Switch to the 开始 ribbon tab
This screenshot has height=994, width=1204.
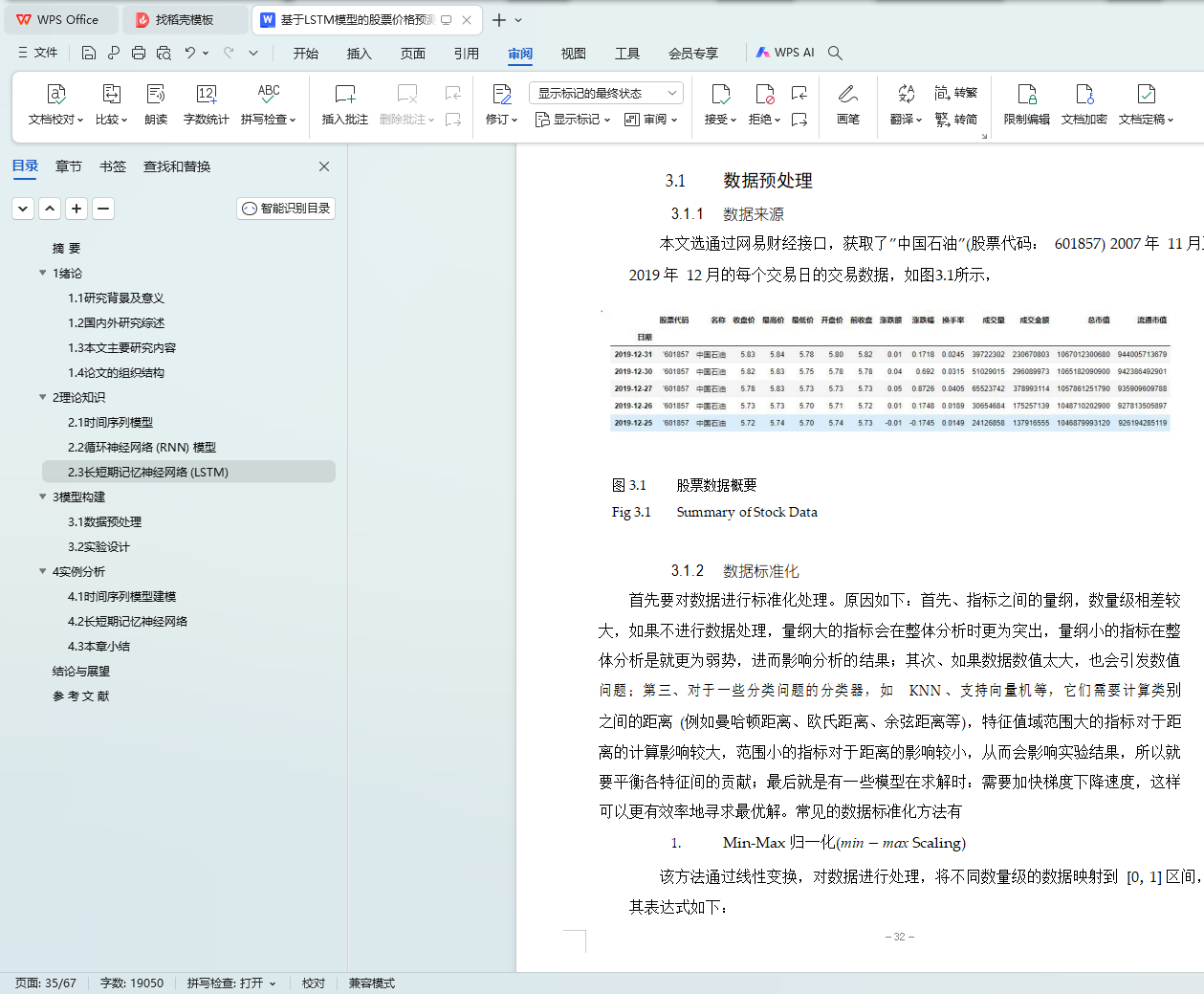tap(306, 54)
